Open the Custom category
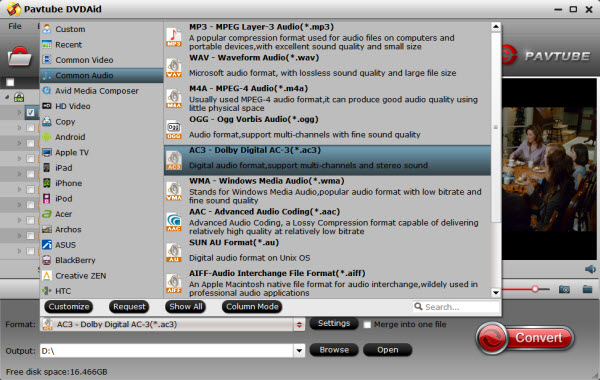This screenshot has height=380, width=600. (x=101, y=29)
